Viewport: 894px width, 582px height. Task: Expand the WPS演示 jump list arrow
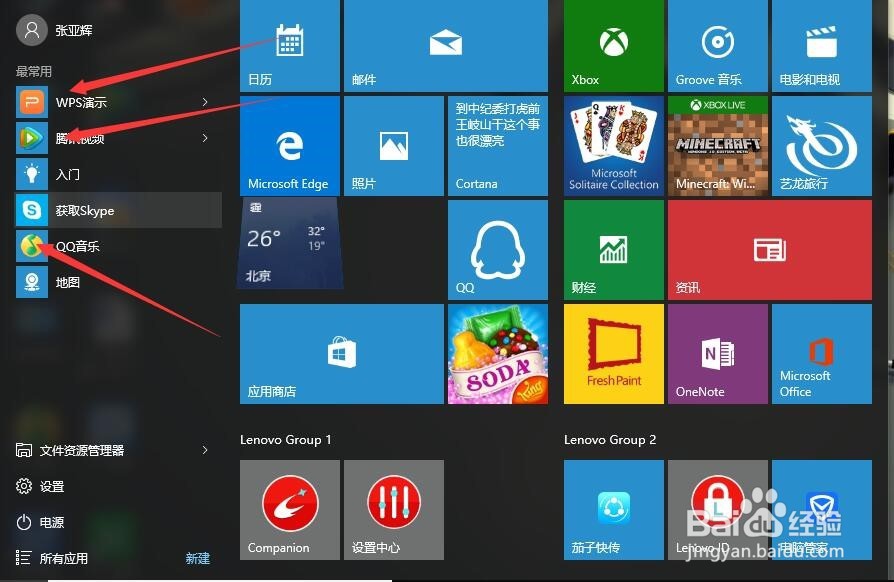click(x=205, y=101)
